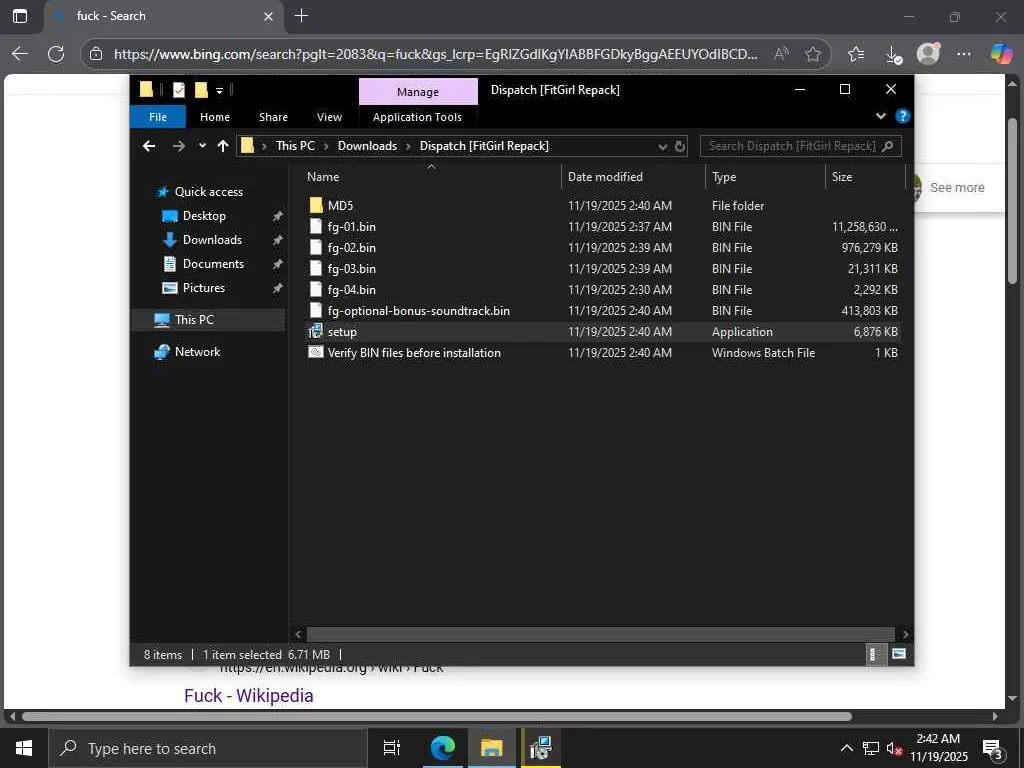This screenshot has width=1024, height=768.
Task: Click the Explorer search magnifier icon
Action: tap(888, 146)
